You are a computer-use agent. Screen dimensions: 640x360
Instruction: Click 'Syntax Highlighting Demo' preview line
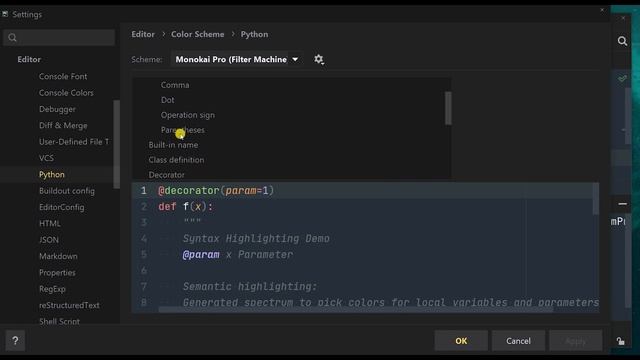[x=256, y=238]
